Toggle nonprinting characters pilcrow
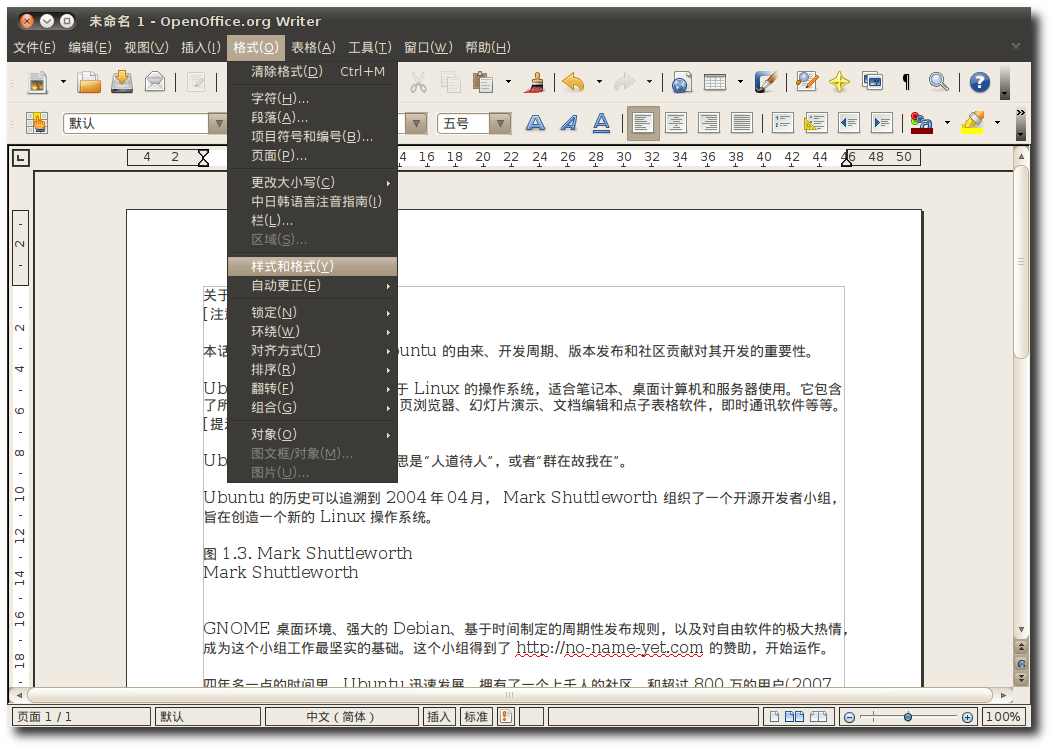The width and height of the screenshot is (1054, 750). click(906, 82)
